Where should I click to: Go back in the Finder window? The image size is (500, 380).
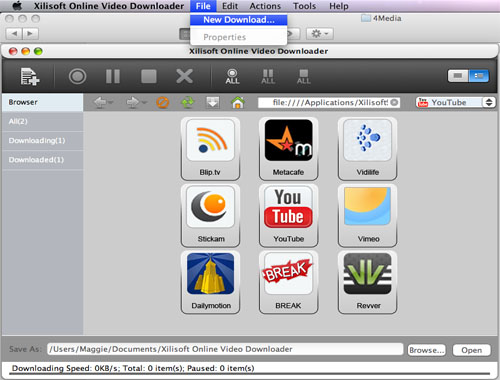pos(14,33)
